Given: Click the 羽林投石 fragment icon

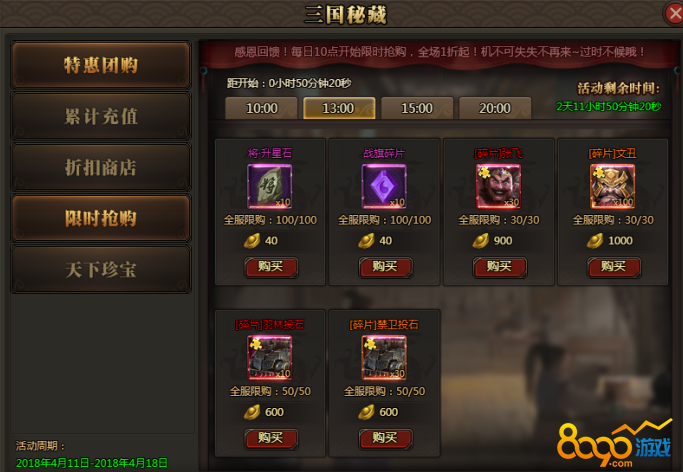Looking at the screenshot, I should coord(270,357).
